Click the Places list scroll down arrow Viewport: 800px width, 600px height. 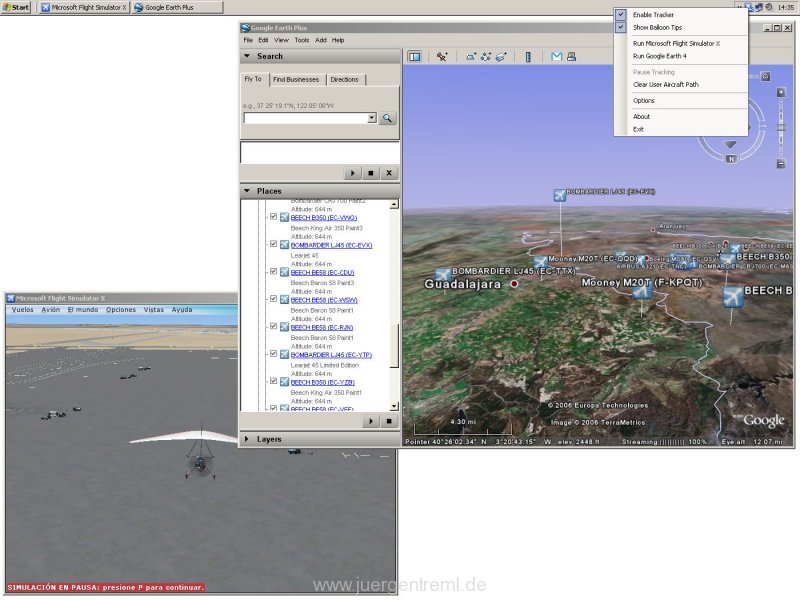(394, 407)
